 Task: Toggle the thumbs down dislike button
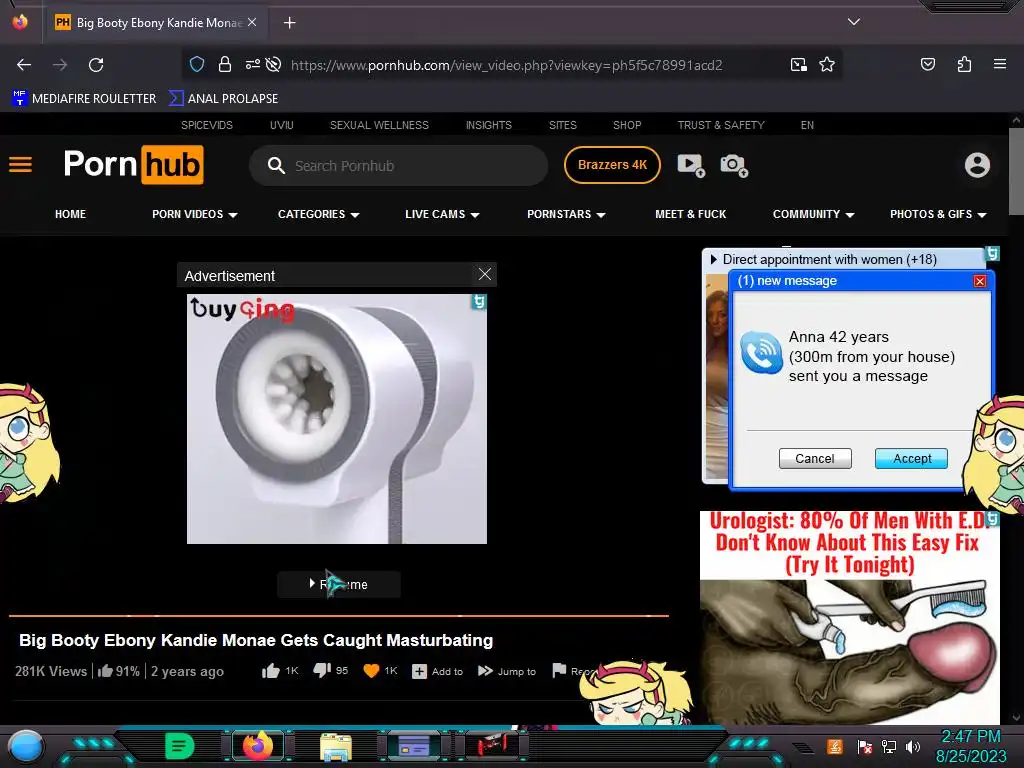[x=322, y=671]
